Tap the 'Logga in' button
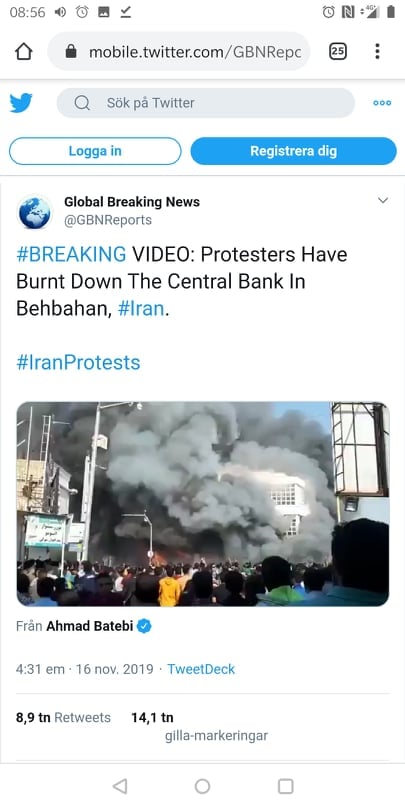The width and height of the screenshot is (405, 810). (95, 151)
